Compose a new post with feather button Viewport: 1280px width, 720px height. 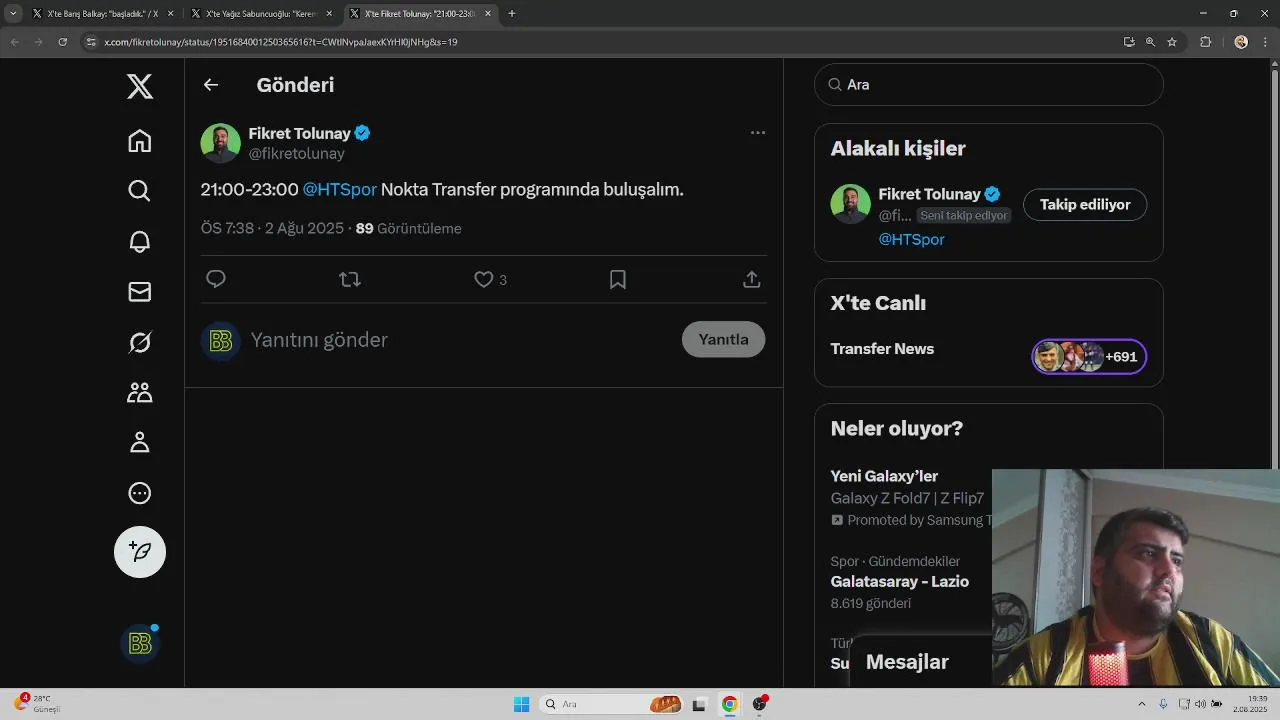pyautogui.click(x=140, y=552)
